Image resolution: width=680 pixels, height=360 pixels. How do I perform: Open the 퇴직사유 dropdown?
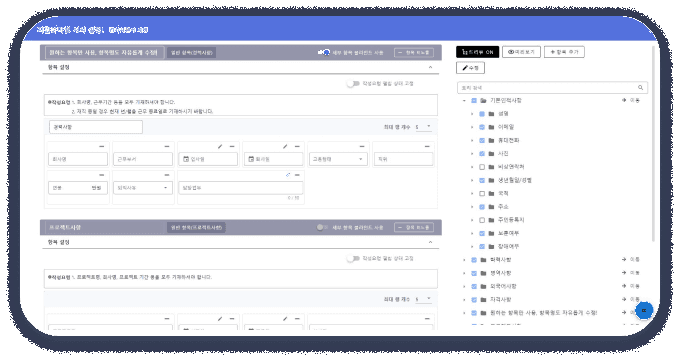click(x=143, y=188)
